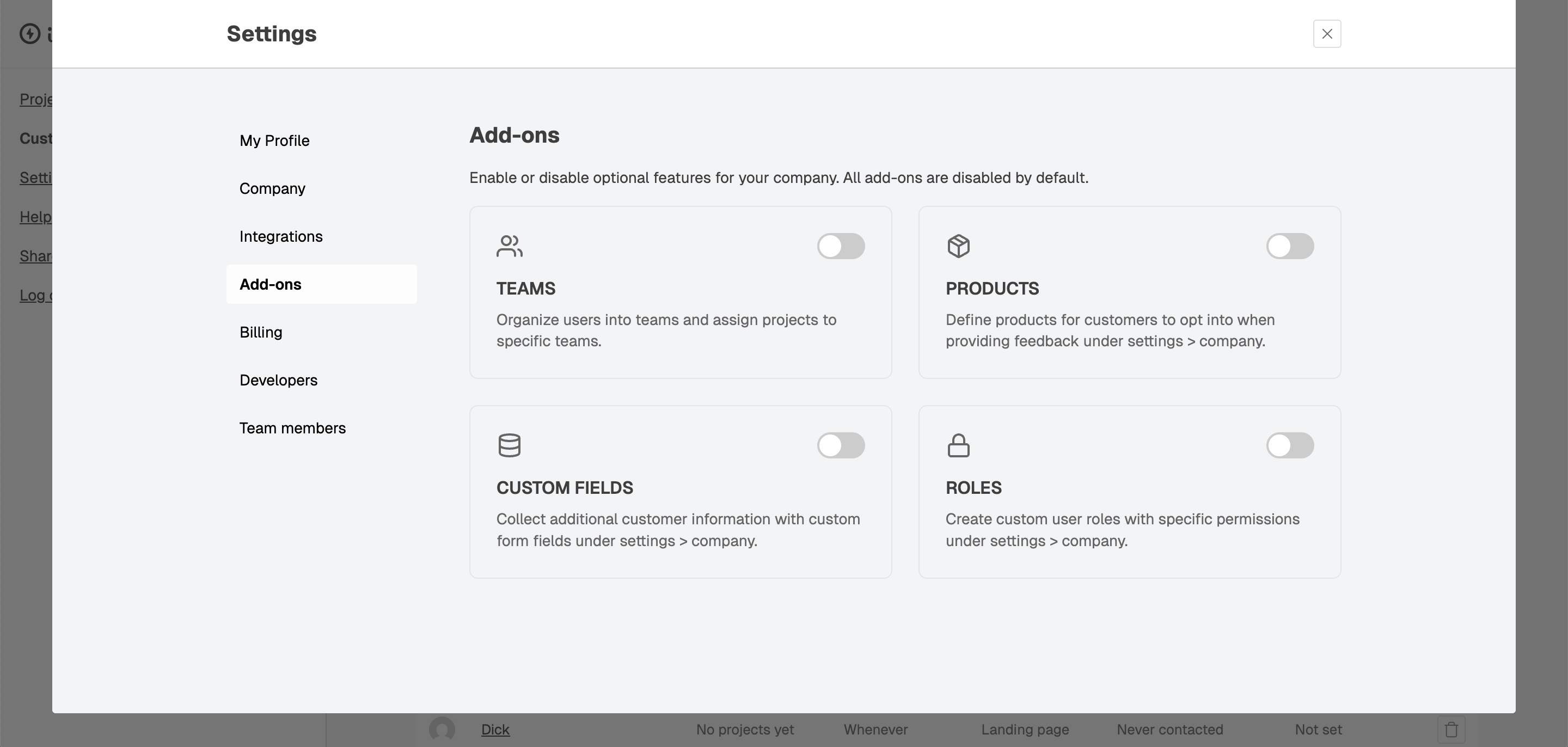
Task: Enable the Products add-on toggle
Action: coord(1290,246)
